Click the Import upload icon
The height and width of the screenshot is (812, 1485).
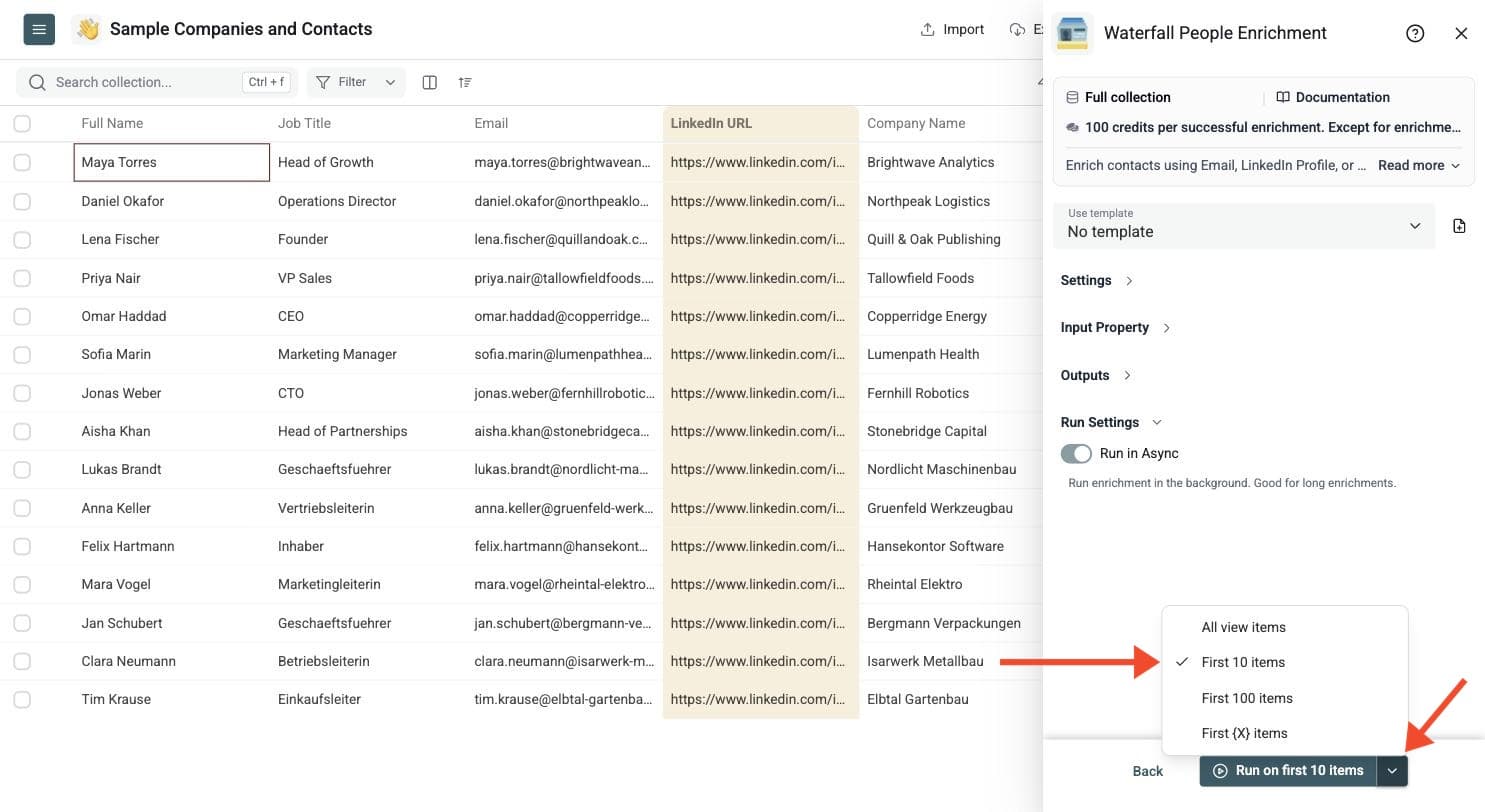pos(927,29)
